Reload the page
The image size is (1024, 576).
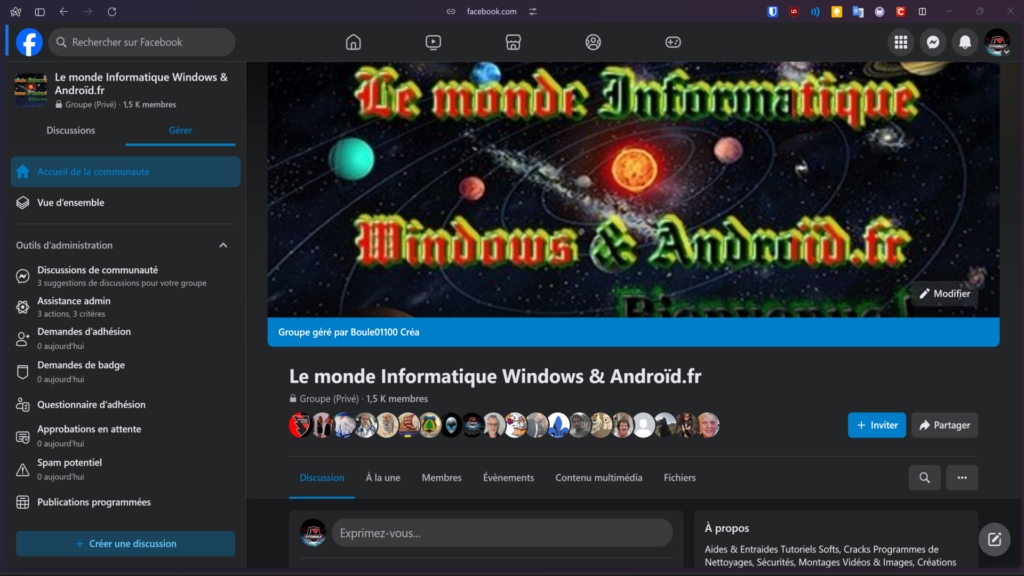click(112, 12)
